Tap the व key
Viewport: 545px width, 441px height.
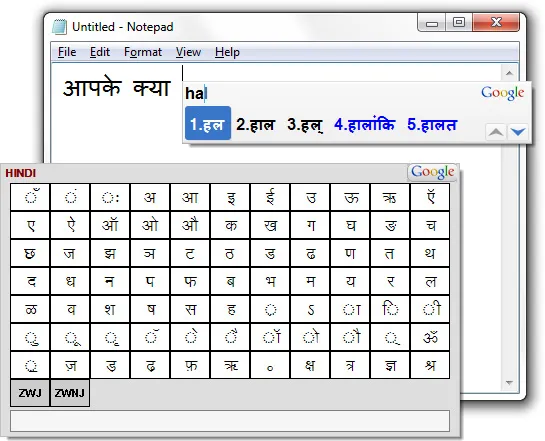[x=70, y=309]
